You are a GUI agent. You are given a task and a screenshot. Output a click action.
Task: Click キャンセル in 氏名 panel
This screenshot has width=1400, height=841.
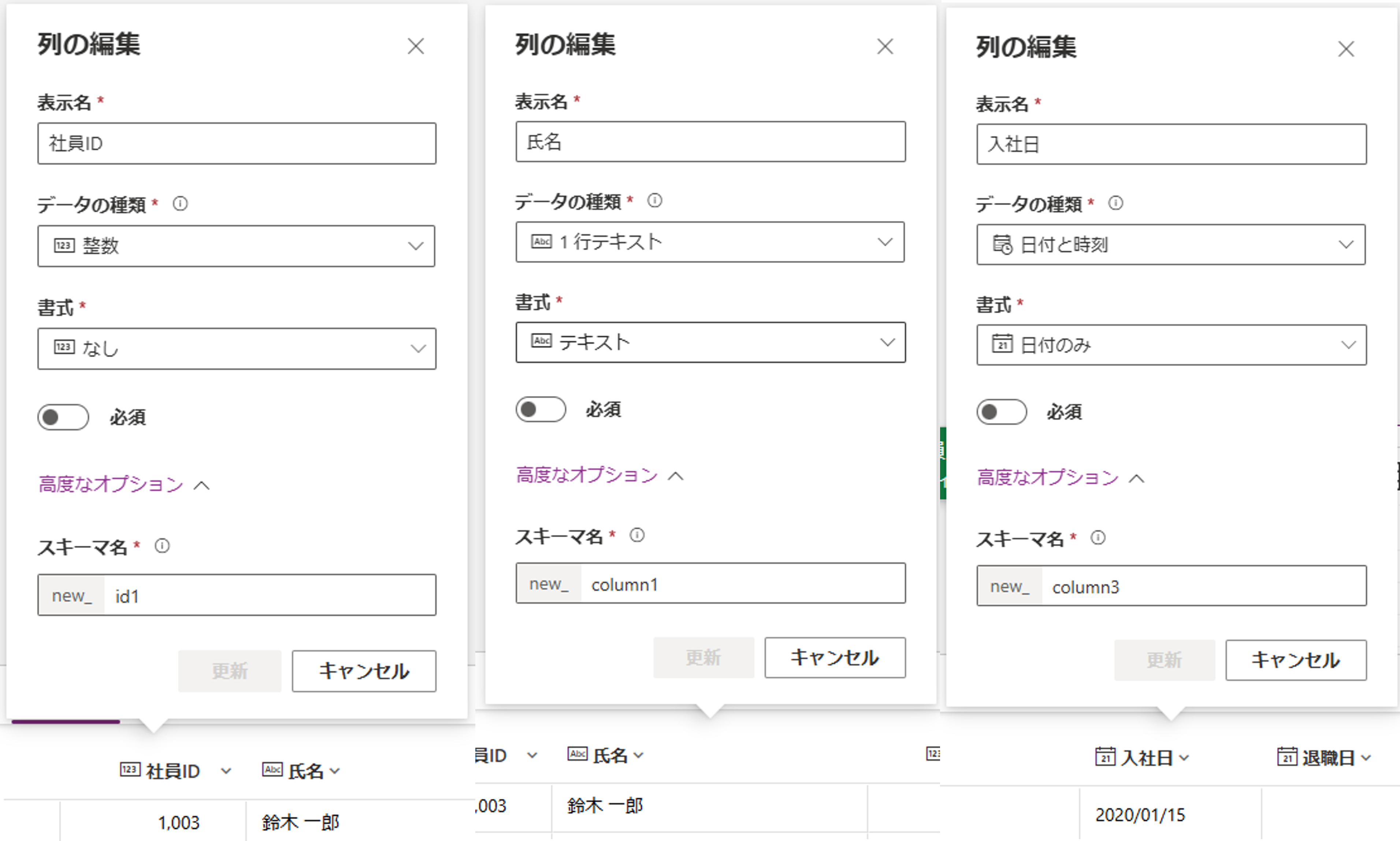click(835, 658)
